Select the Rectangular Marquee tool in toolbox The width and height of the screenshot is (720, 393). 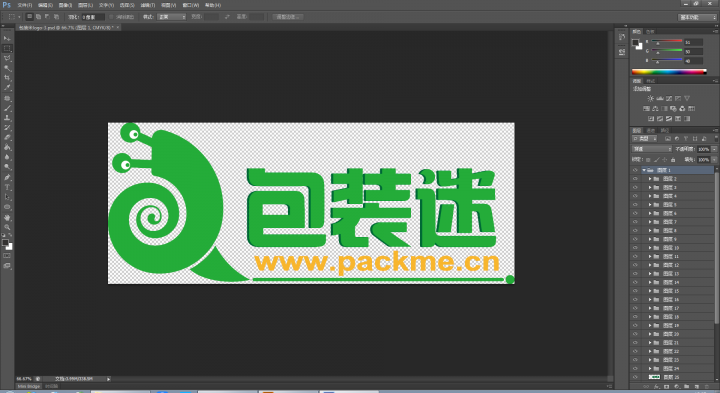click(7, 48)
